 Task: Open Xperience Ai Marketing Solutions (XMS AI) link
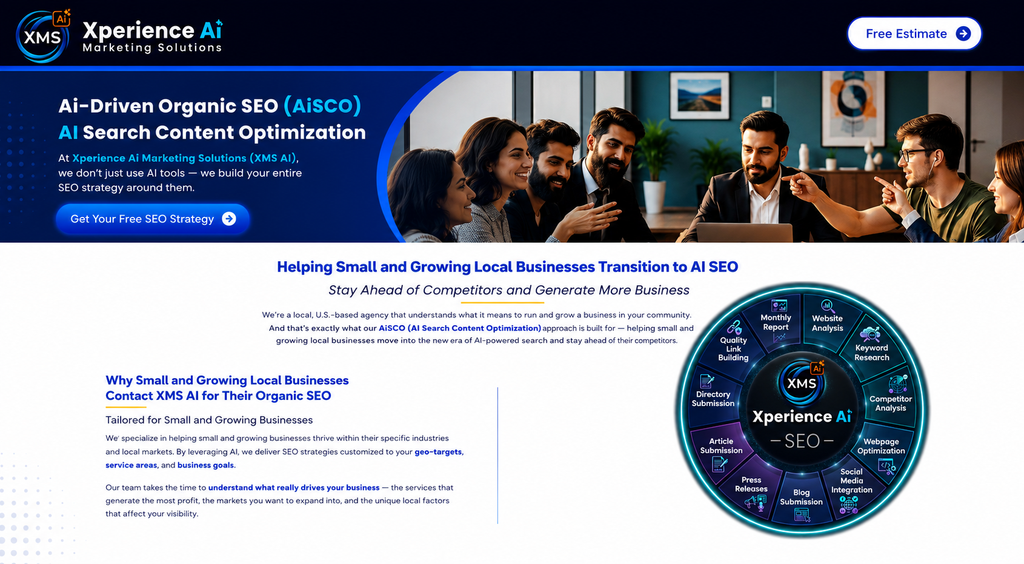point(184,158)
